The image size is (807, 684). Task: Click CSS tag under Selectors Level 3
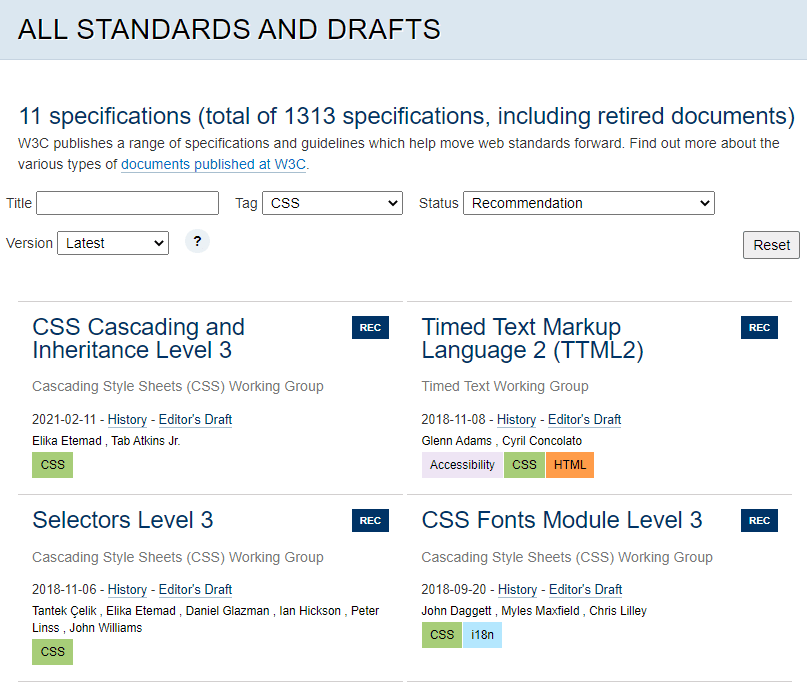coord(52,652)
